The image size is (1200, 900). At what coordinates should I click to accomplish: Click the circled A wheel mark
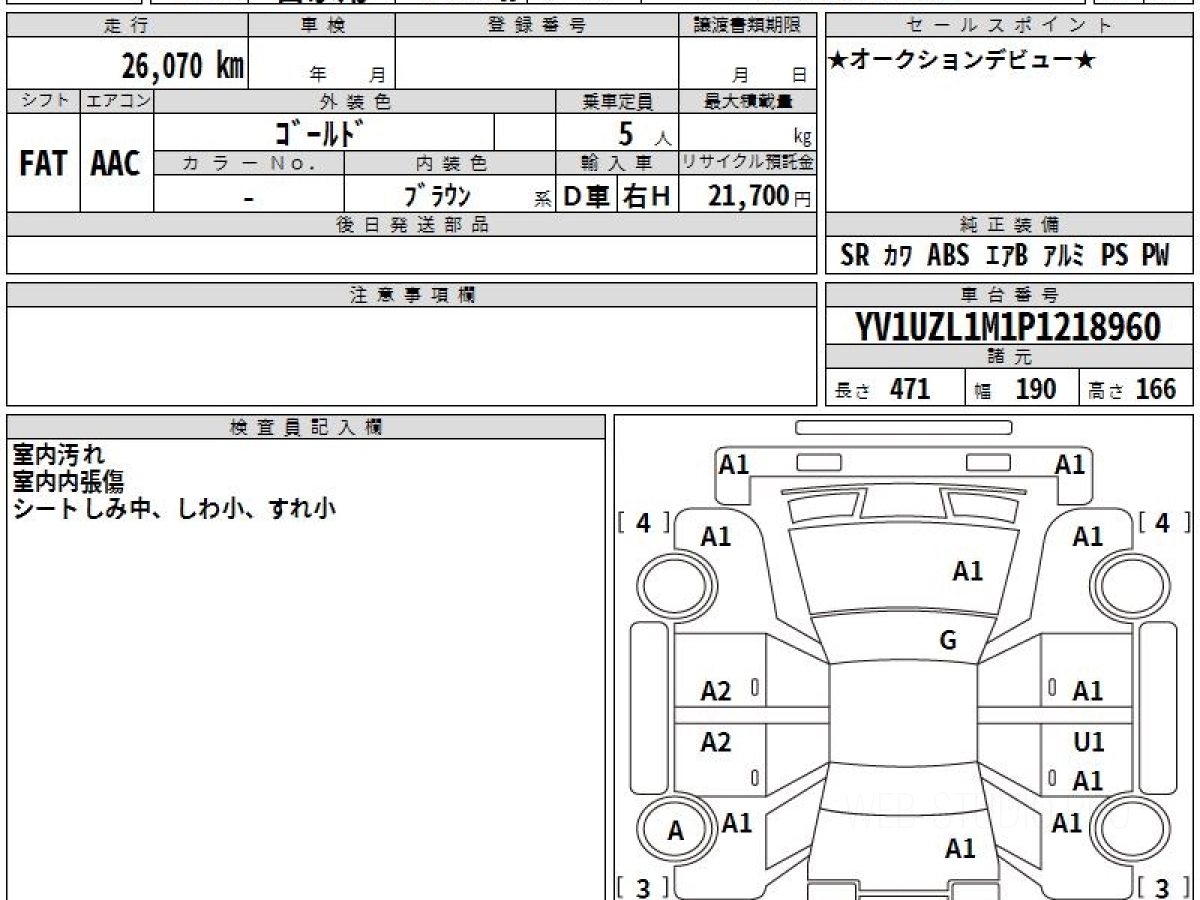pos(676,831)
